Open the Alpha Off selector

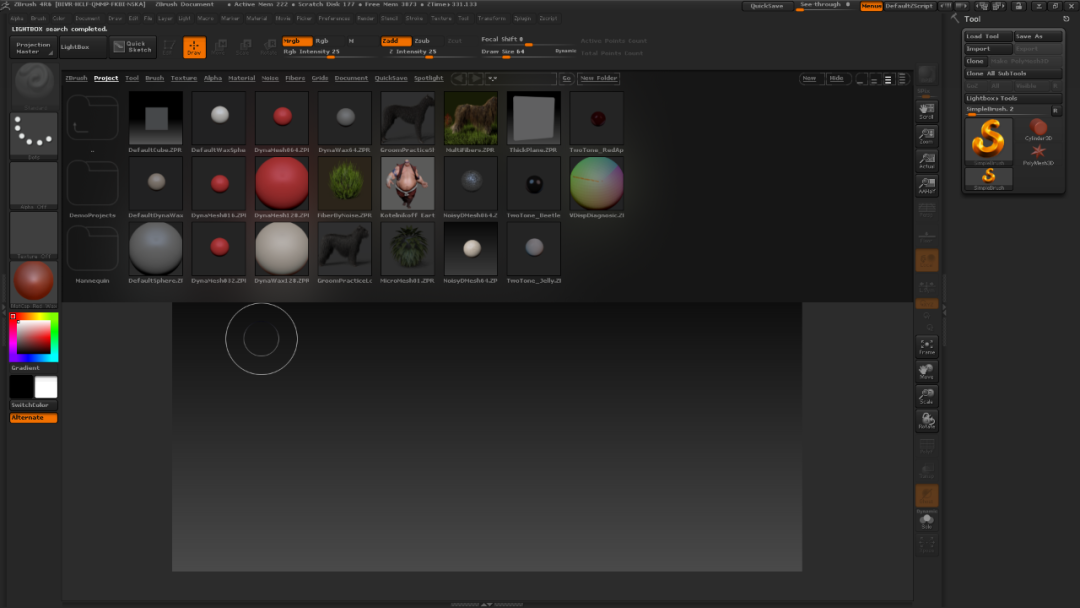(33, 185)
